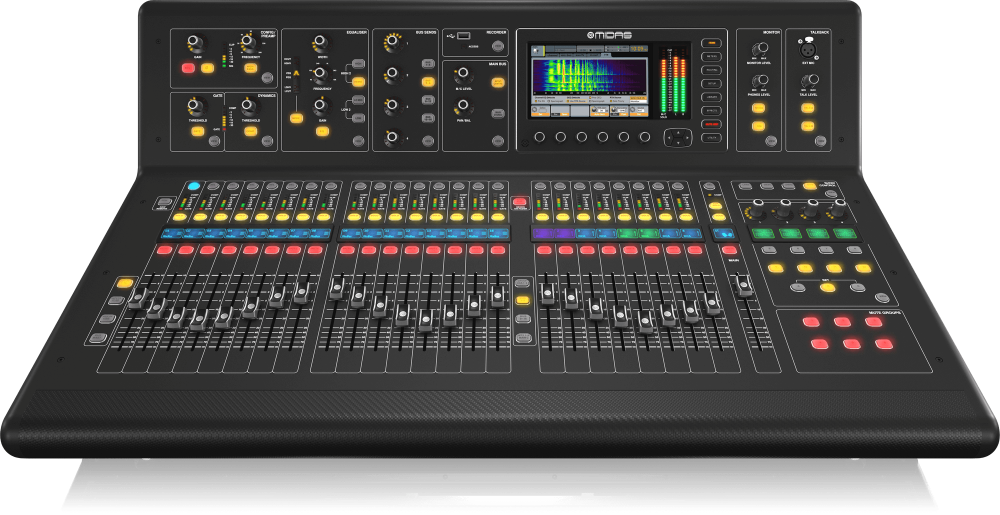1000x515 pixels.
Task: Click the first assign knob above green displays
Action: 757,207
